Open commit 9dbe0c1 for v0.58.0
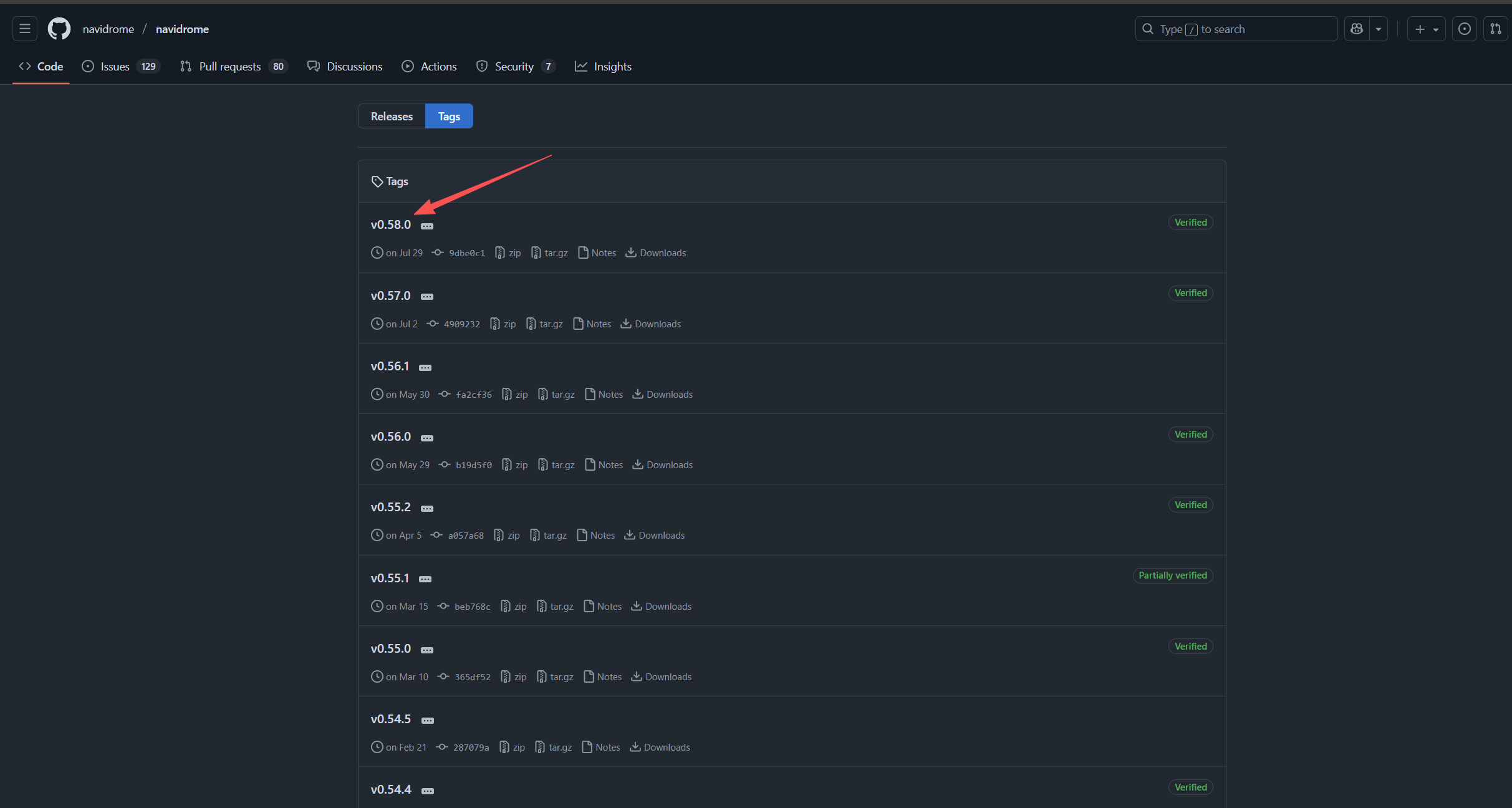This screenshot has width=1512, height=808. tap(466, 253)
